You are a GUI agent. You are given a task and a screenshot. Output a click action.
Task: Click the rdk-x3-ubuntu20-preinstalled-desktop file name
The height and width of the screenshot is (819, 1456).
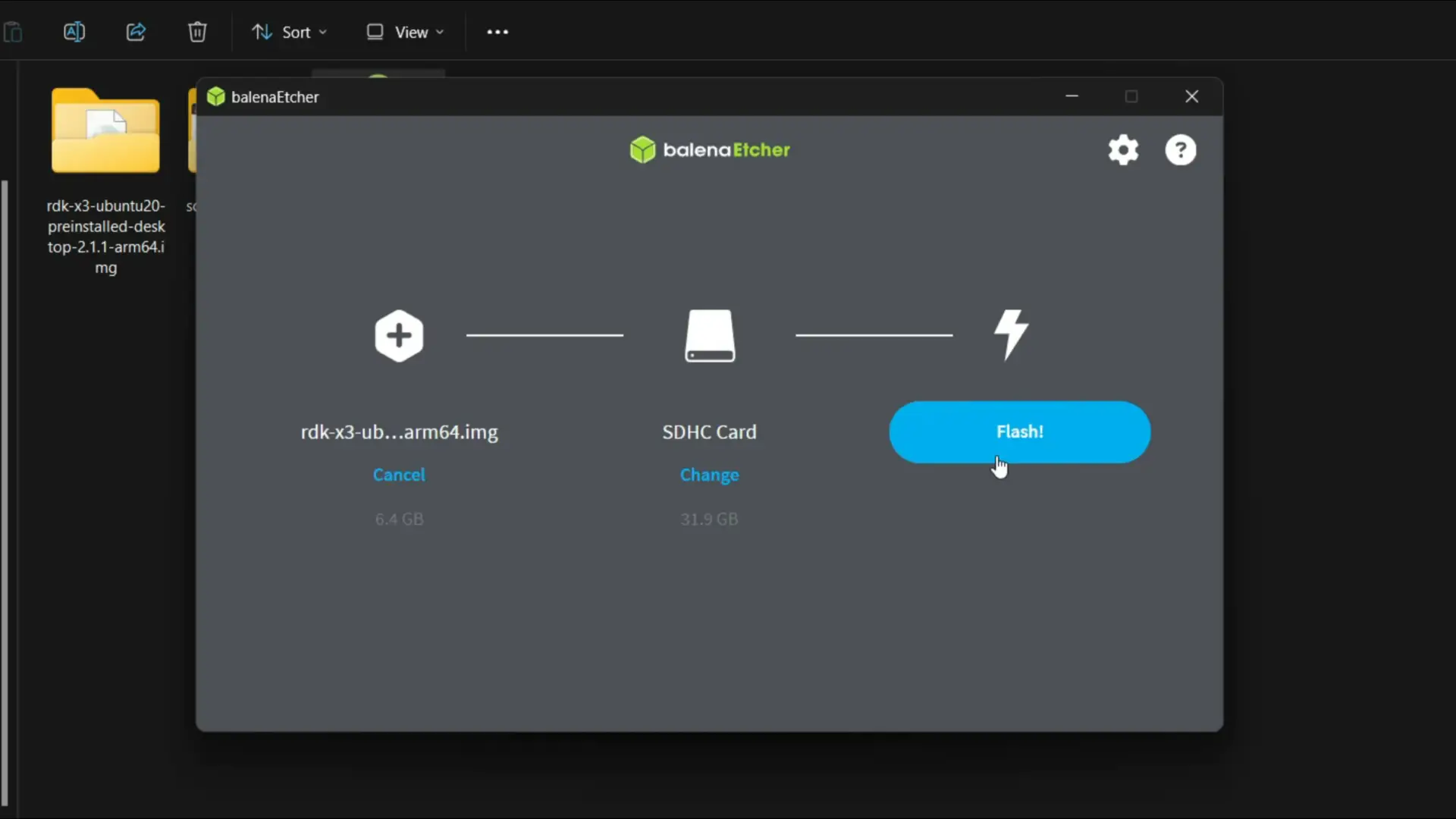click(x=105, y=237)
